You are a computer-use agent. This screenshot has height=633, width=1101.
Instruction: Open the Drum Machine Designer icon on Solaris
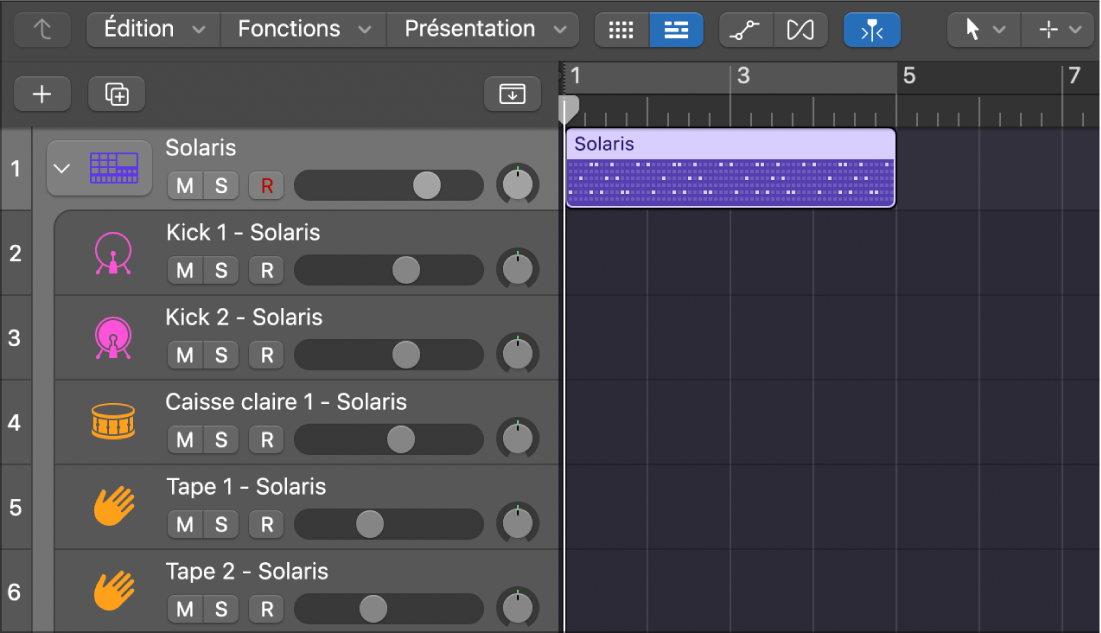[x=114, y=168]
